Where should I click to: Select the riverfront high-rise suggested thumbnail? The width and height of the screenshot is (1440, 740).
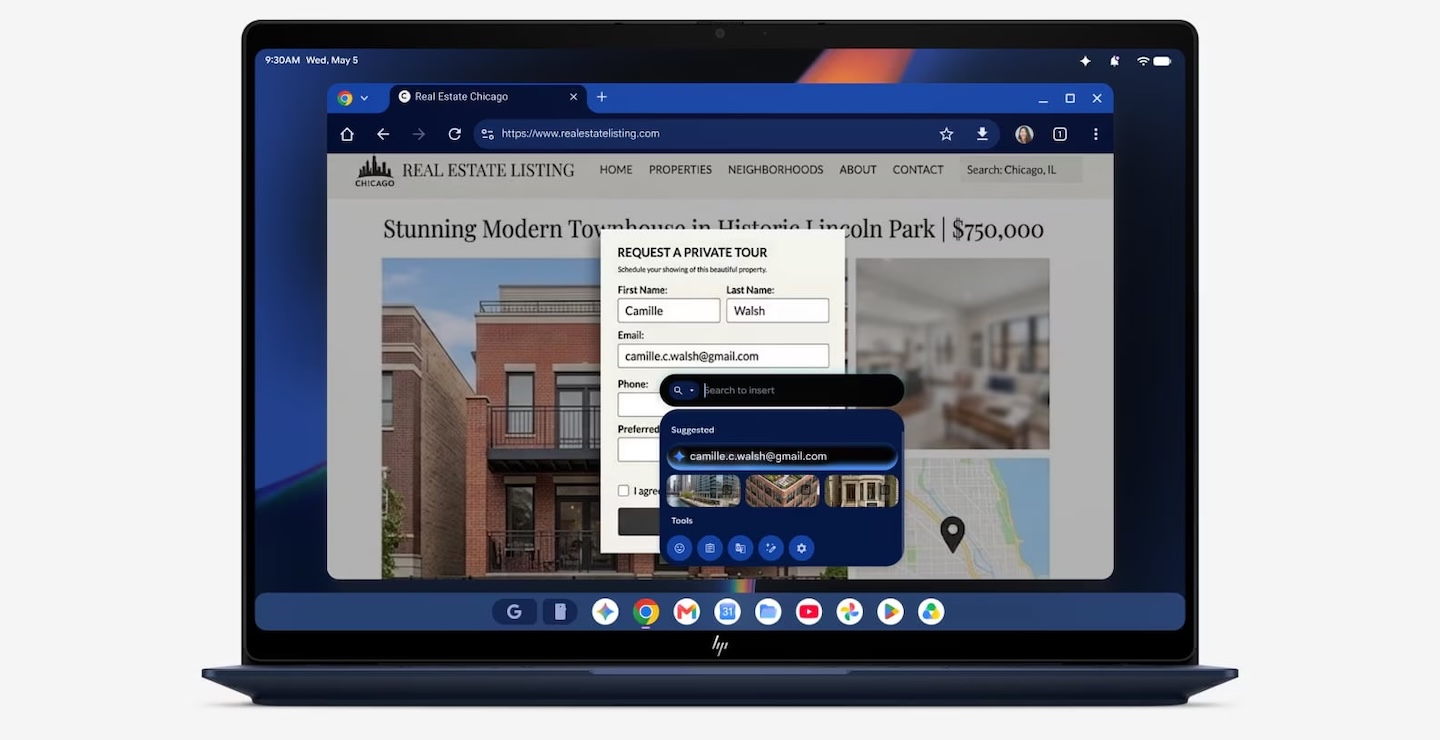point(704,491)
